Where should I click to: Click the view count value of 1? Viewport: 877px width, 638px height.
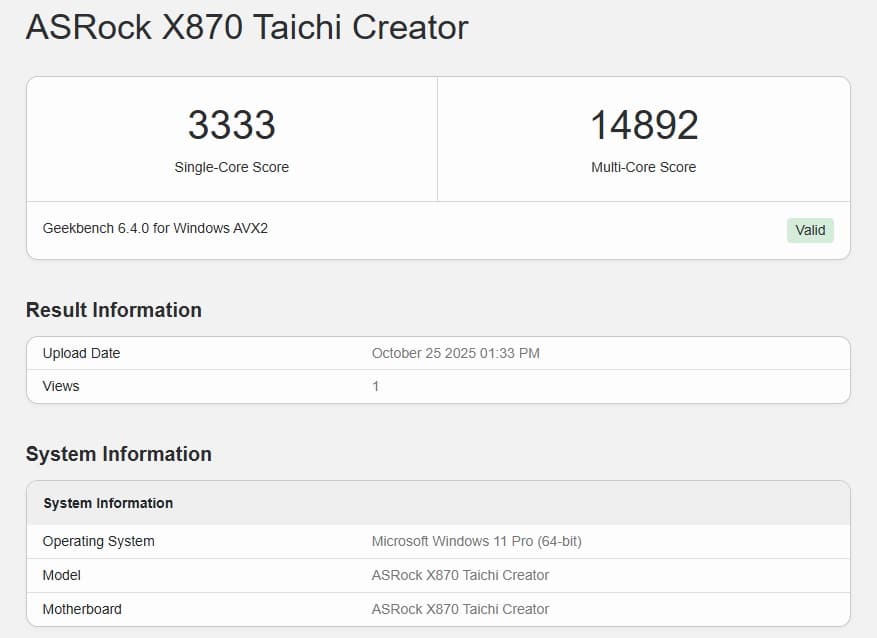coord(376,386)
